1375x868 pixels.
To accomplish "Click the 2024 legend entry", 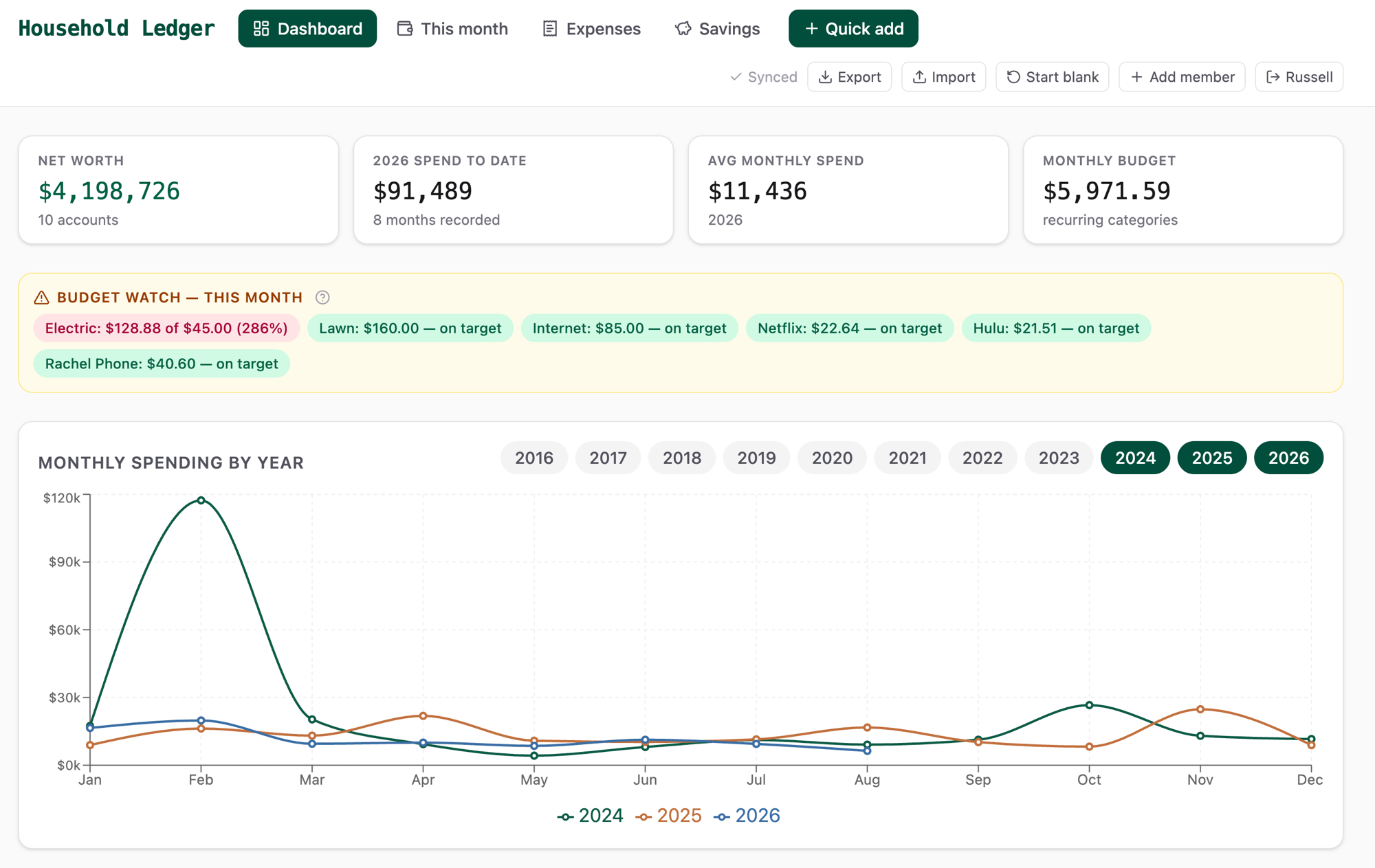I will pos(590,816).
